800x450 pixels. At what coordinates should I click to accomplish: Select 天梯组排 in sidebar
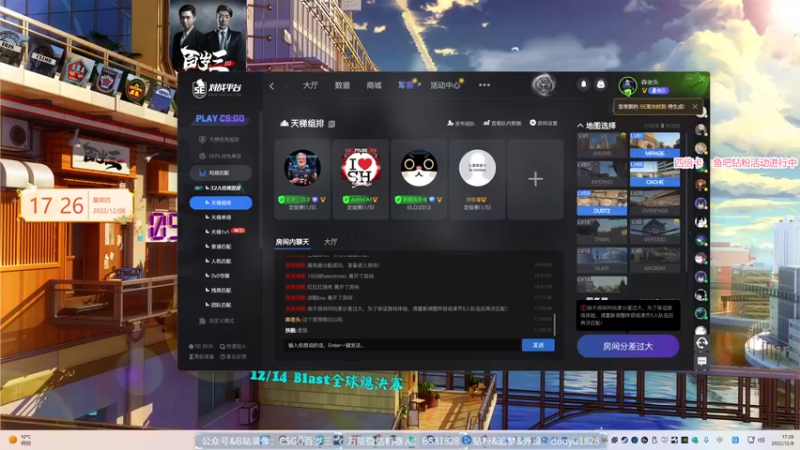pyautogui.click(x=220, y=203)
